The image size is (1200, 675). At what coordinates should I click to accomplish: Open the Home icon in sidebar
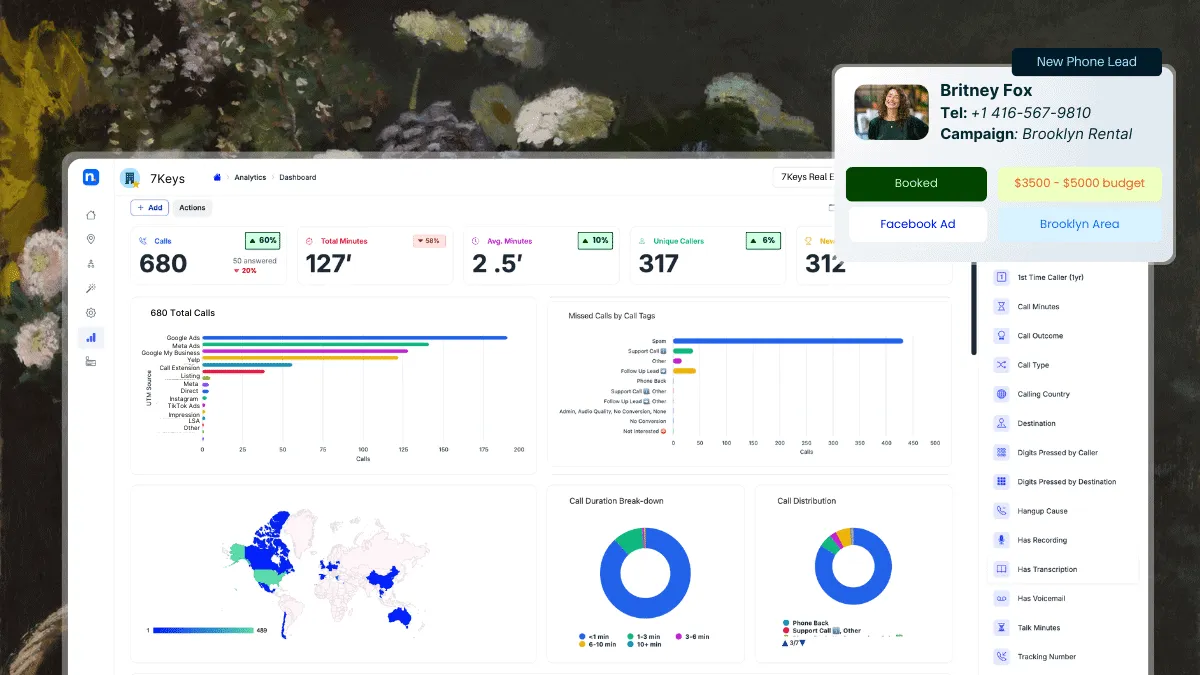91,214
